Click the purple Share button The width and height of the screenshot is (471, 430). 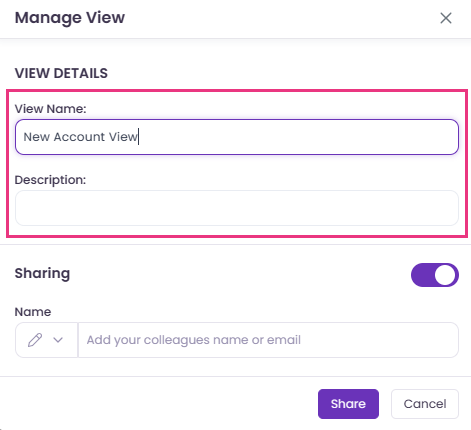pyautogui.click(x=348, y=404)
